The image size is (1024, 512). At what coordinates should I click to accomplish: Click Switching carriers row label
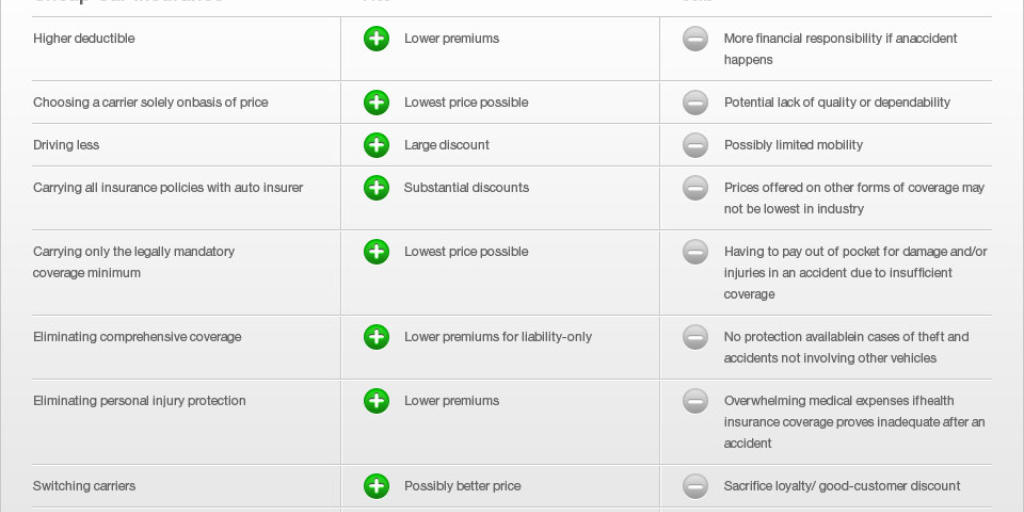click(x=84, y=486)
